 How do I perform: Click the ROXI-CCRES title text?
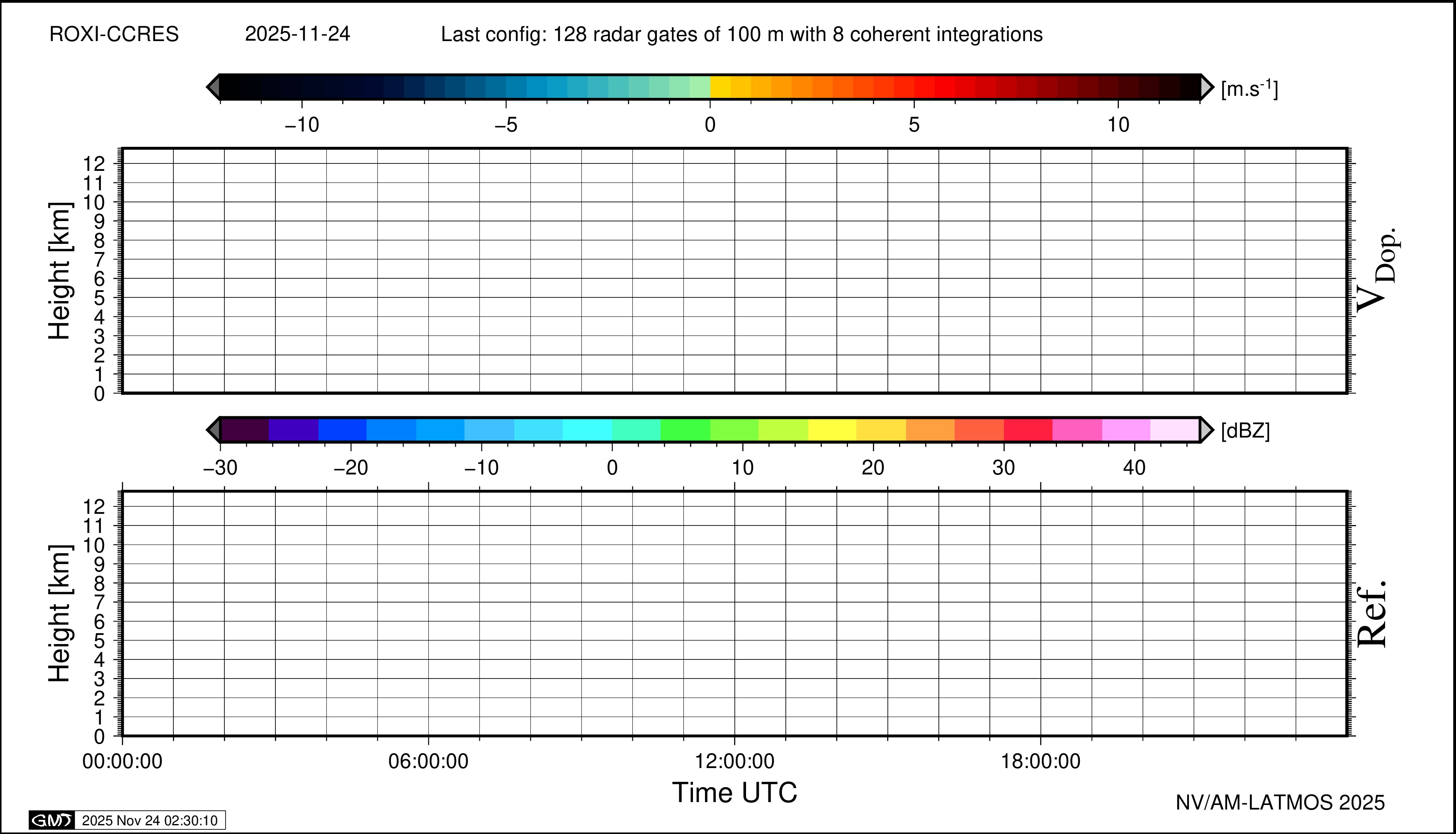pos(114,34)
